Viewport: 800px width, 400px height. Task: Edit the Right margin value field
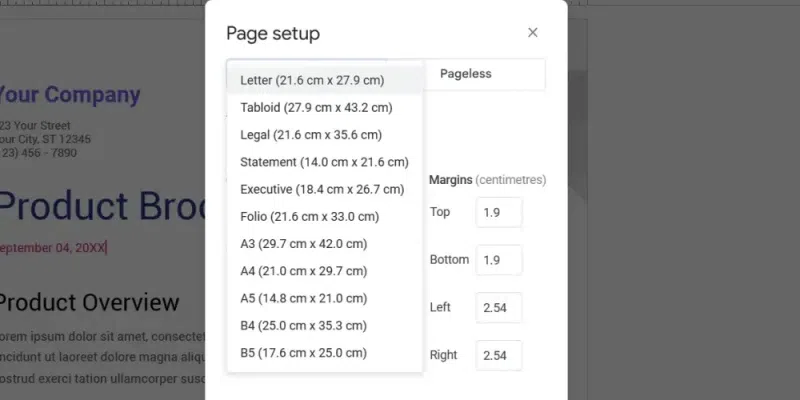pyautogui.click(x=499, y=355)
